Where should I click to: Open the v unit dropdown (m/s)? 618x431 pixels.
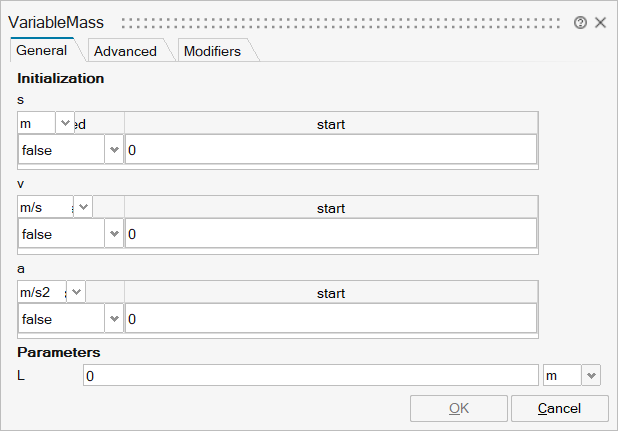point(83,207)
